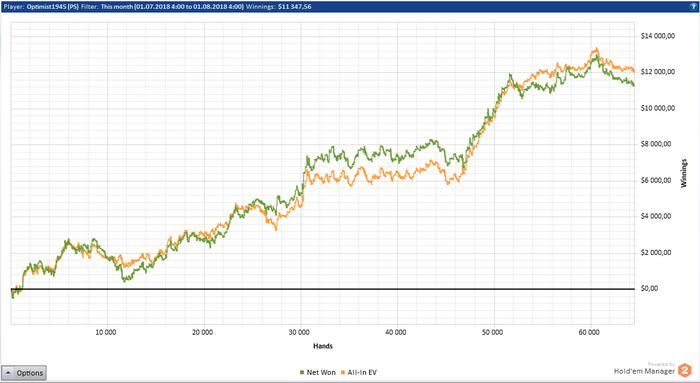Click the $4 000,00 axis label
This screenshot has height=383, width=700.
tap(656, 216)
